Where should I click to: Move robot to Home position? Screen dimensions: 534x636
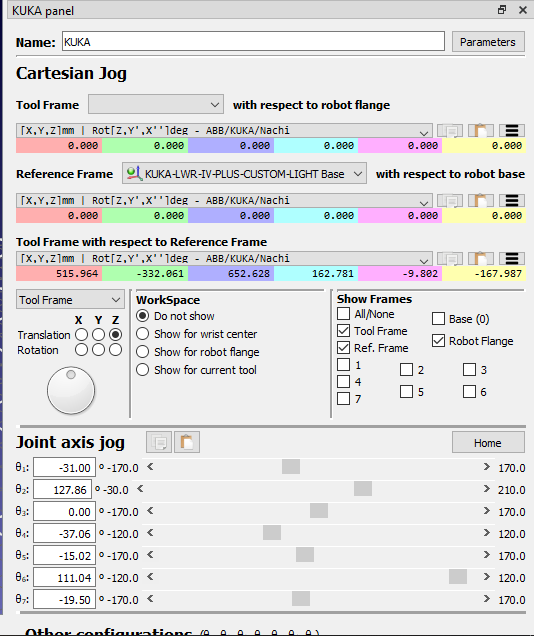488,443
